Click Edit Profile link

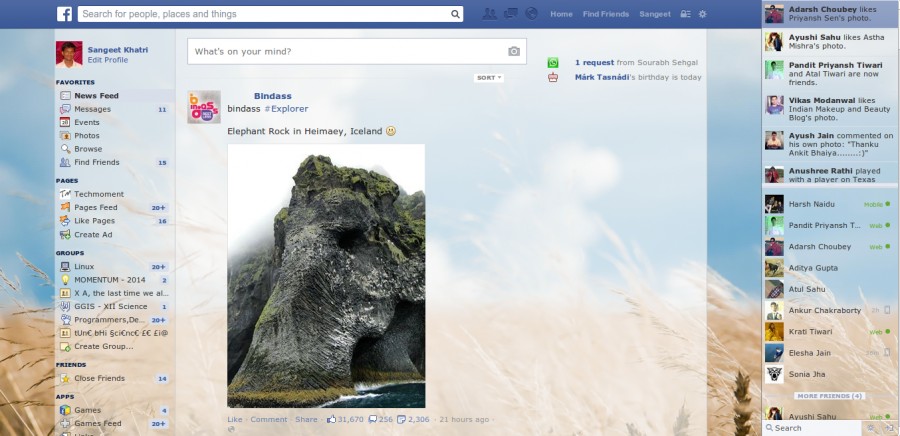point(108,60)
